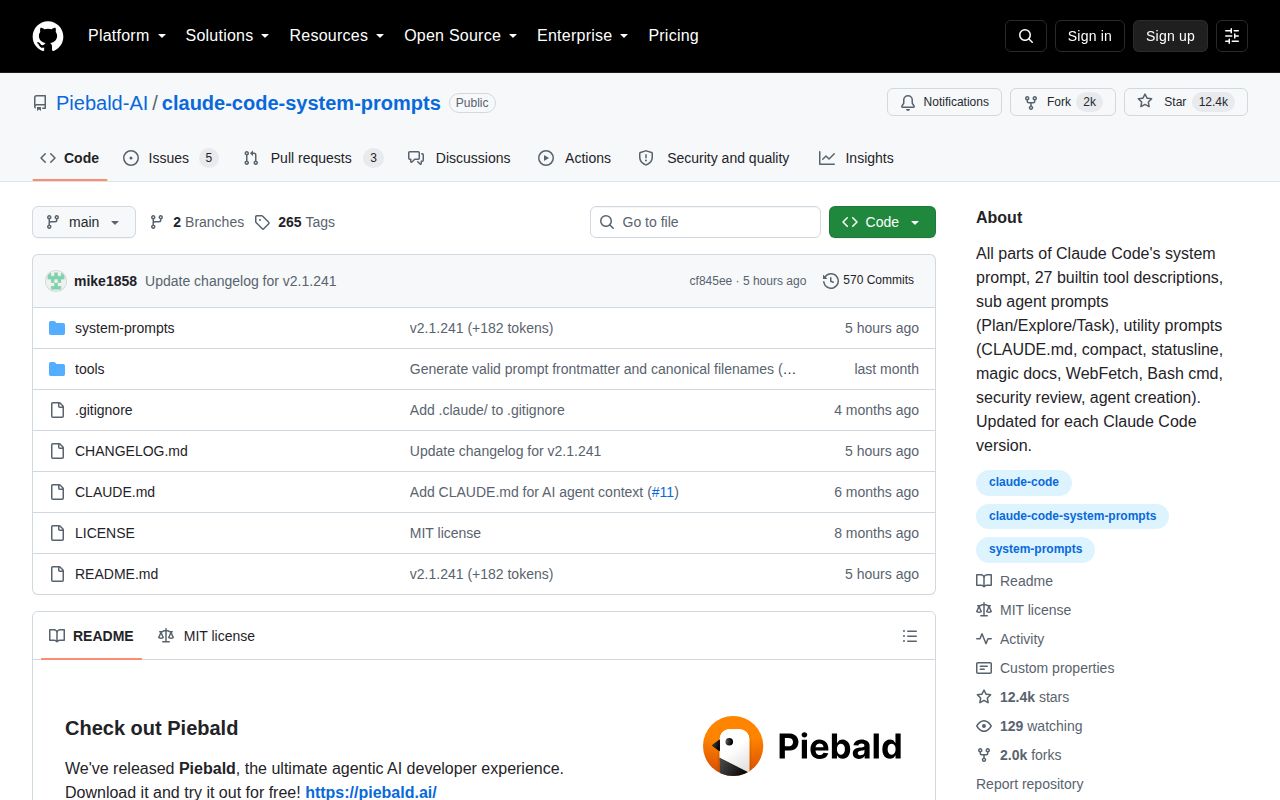This screenshot has height=800, width=1280.
Task: Click mike1858's avatar in the commit bar
Action: [x=56, y=281]
